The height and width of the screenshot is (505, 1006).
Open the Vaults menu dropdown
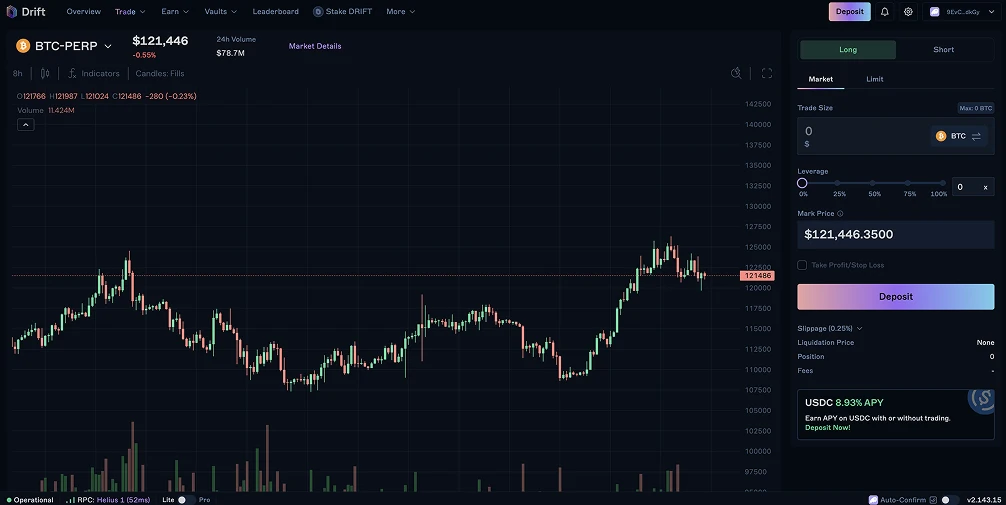click(x=221, y=12)
